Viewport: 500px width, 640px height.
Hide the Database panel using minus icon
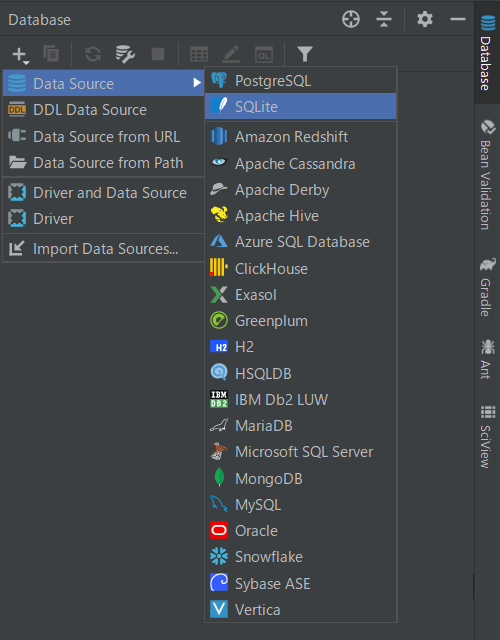458,19
